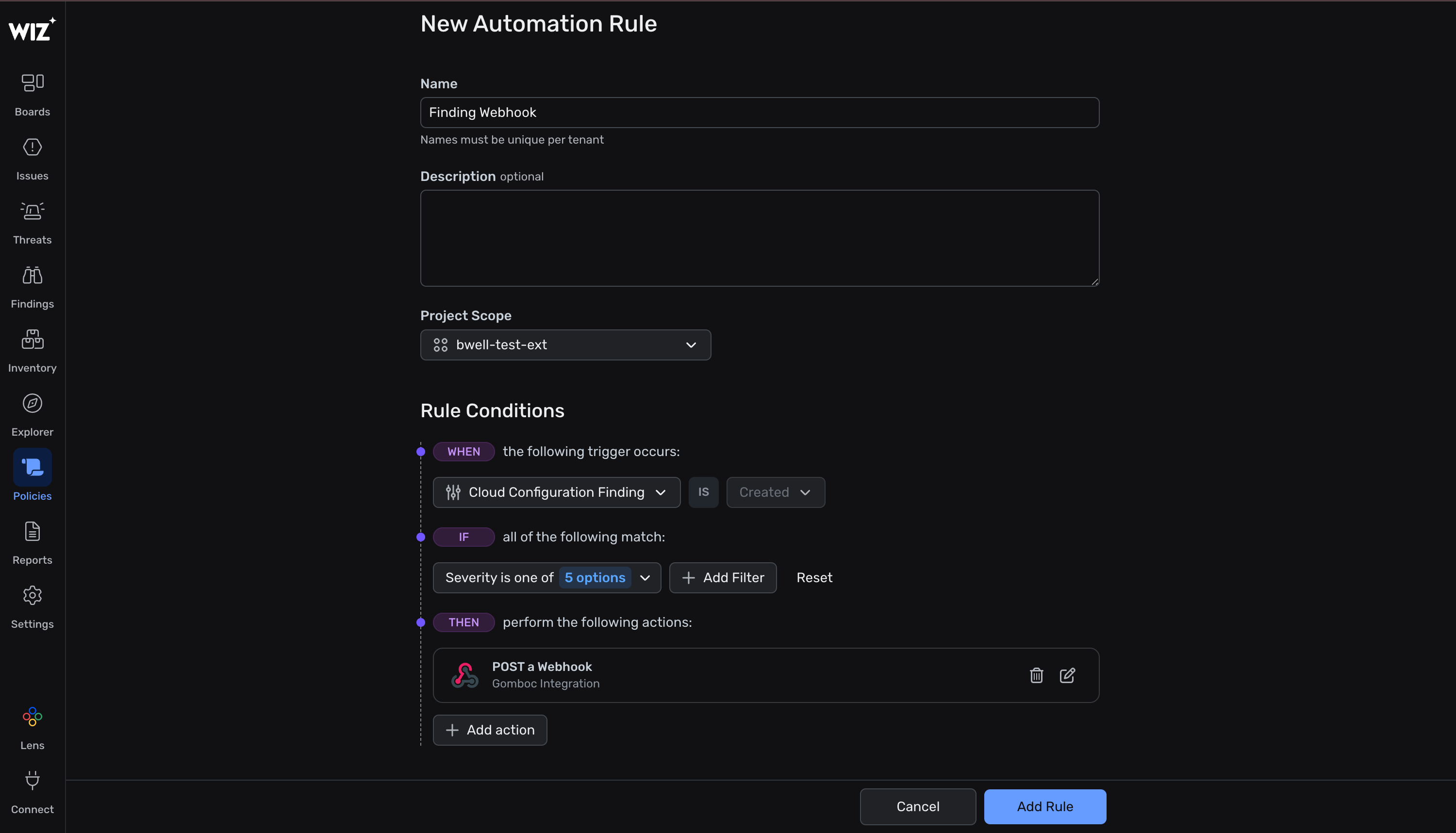Navigate to Findings

coord(32,287)
